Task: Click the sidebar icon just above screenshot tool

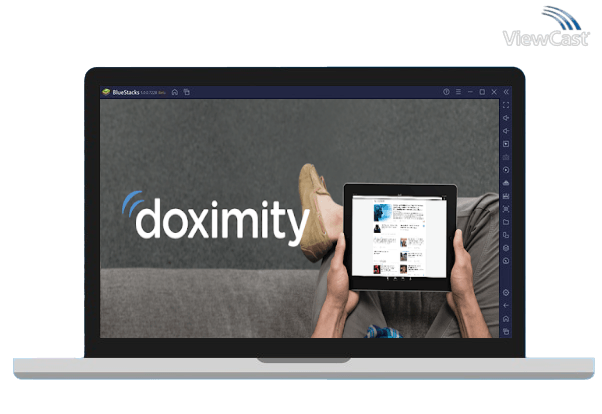Action: (x=506, y=196)
